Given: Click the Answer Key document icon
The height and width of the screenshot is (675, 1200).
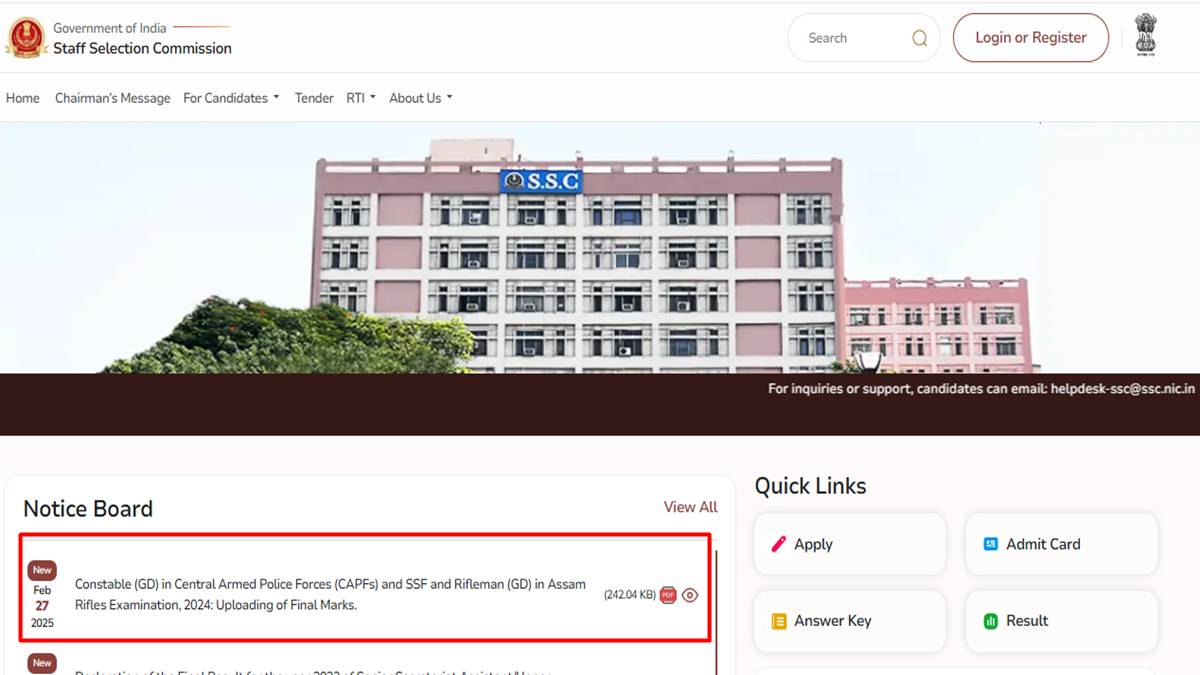Looking at the screenshot, I should pos(780,621).
